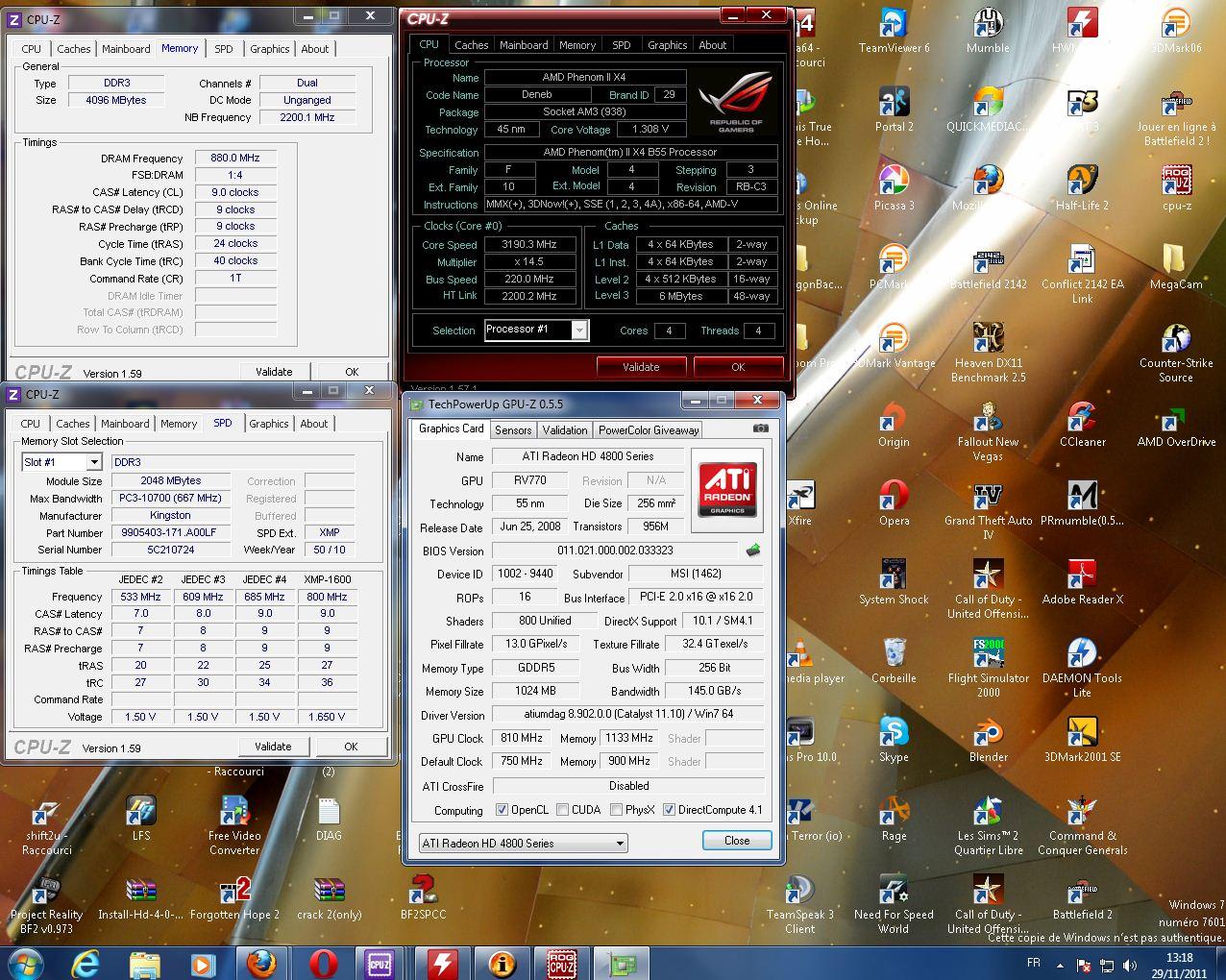Open TeamViewer 6 desktop shortcut
The height and width of the screenshot is (980, 1226).
[x=894, y=32]
